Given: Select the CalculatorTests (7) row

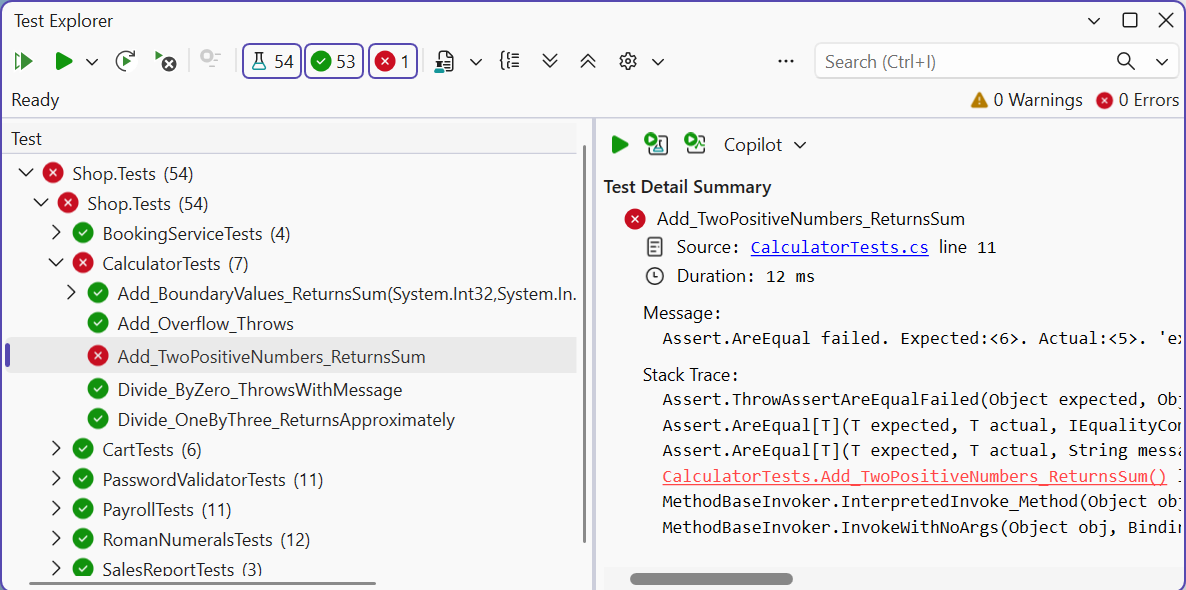Looking at the screenshot, I should (291, 263).
